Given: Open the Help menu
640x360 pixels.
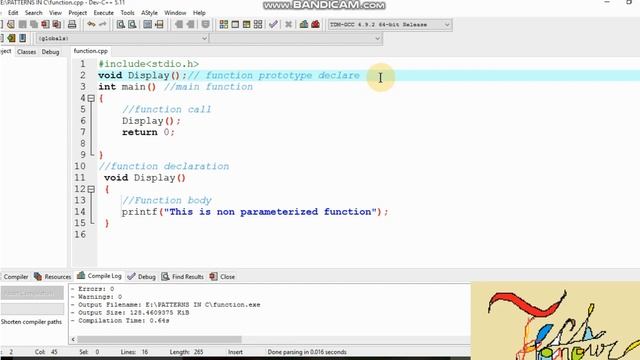Looking at the screenshot, I should point(199,13).
